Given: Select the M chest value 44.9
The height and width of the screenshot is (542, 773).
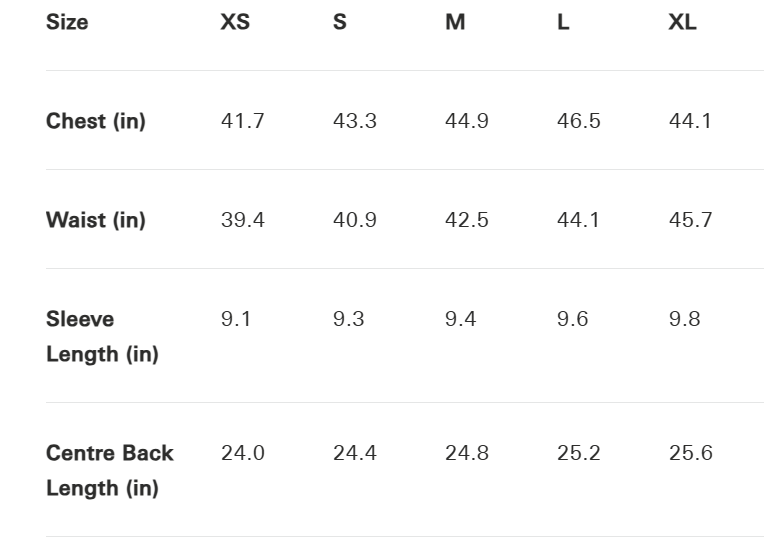Looking at the screenshot, I should [x=466, y=121].
